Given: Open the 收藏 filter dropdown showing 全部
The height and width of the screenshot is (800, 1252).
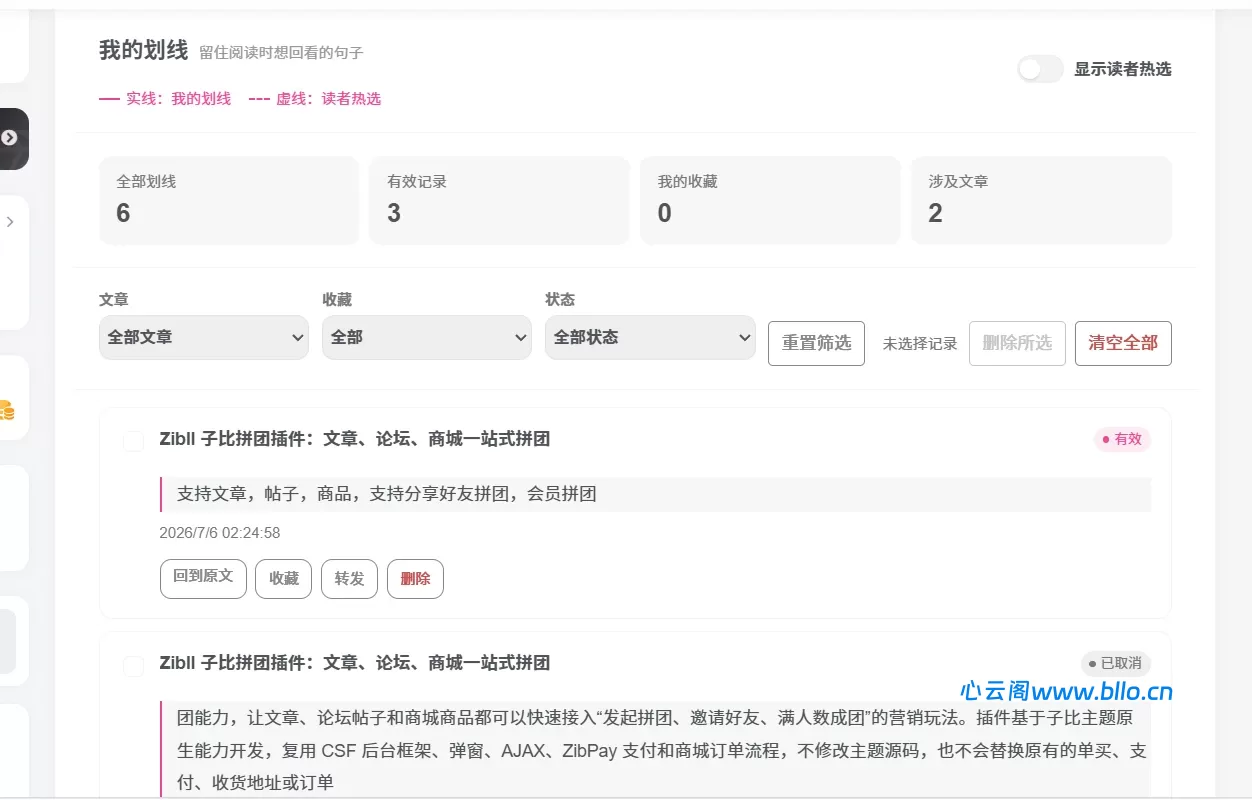Looking at the screenshot, I should (427, 338).
